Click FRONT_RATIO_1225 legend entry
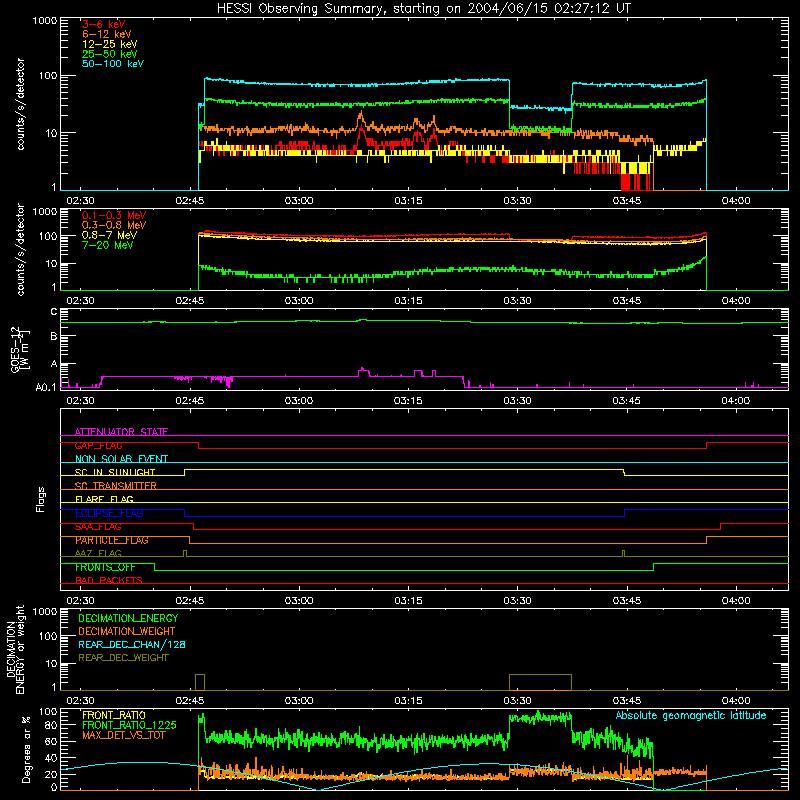Screen dimensions: 800x800 pos(130,725)
